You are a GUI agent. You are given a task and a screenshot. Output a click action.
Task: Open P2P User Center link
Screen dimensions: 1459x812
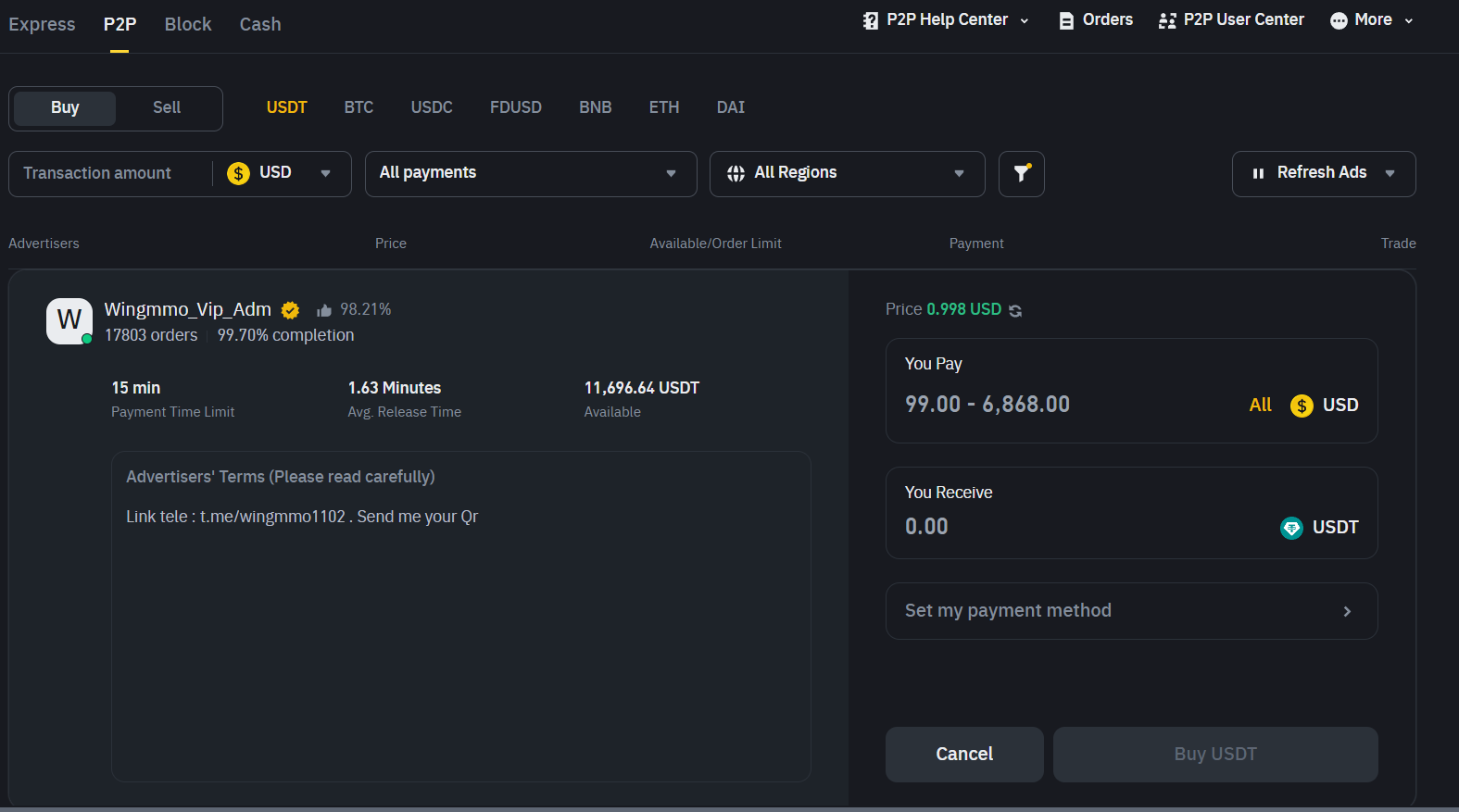pos(1243,20)
